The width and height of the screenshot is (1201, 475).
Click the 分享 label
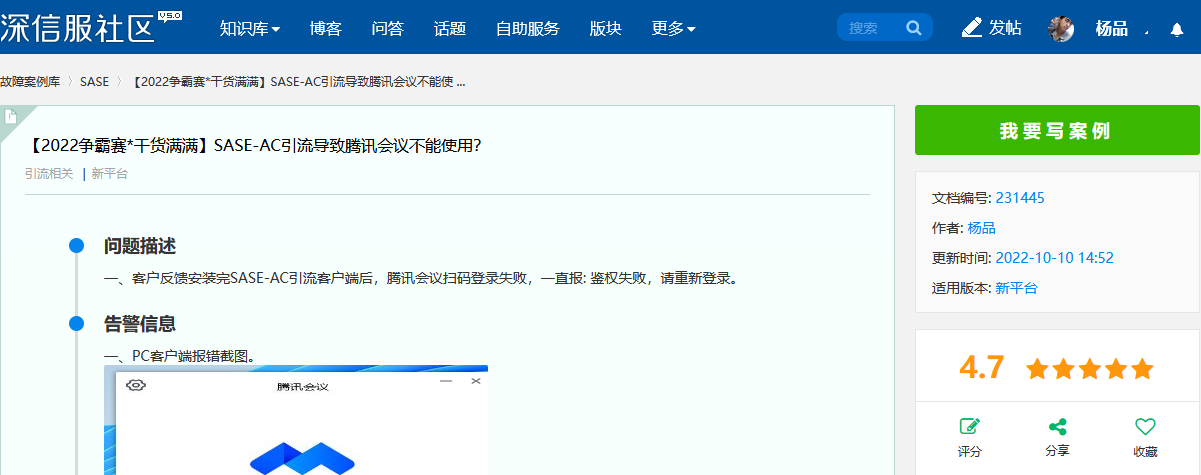1057,451
